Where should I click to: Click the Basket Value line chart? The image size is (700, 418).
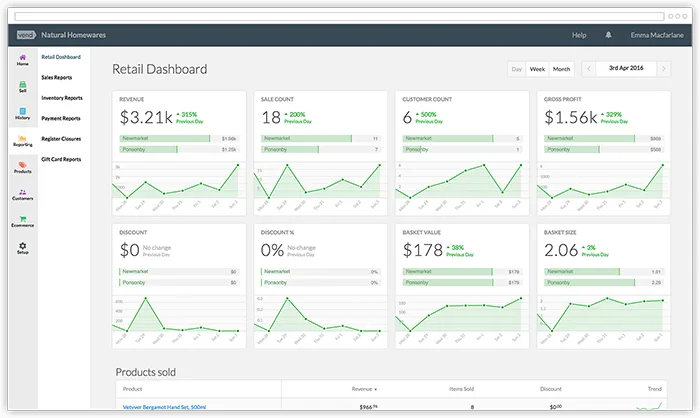[x=462, y=314]
